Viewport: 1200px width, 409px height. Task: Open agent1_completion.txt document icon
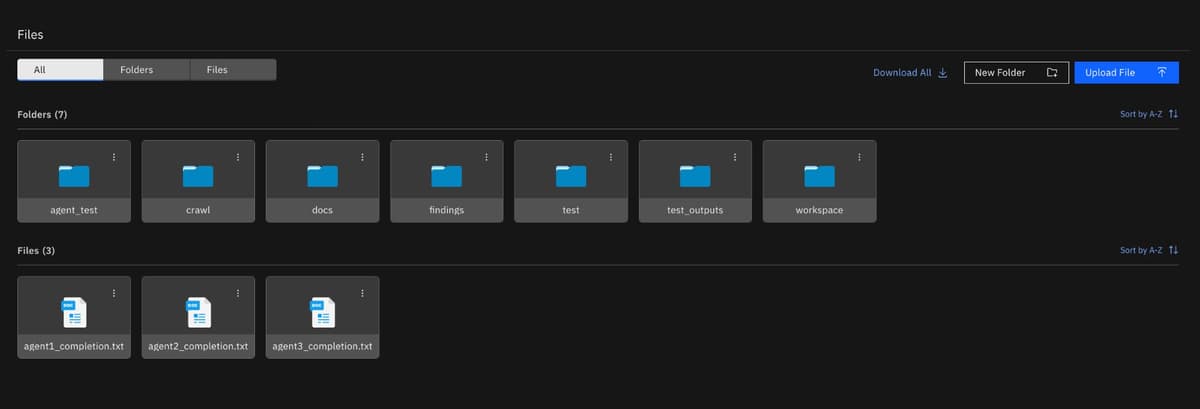74,313
